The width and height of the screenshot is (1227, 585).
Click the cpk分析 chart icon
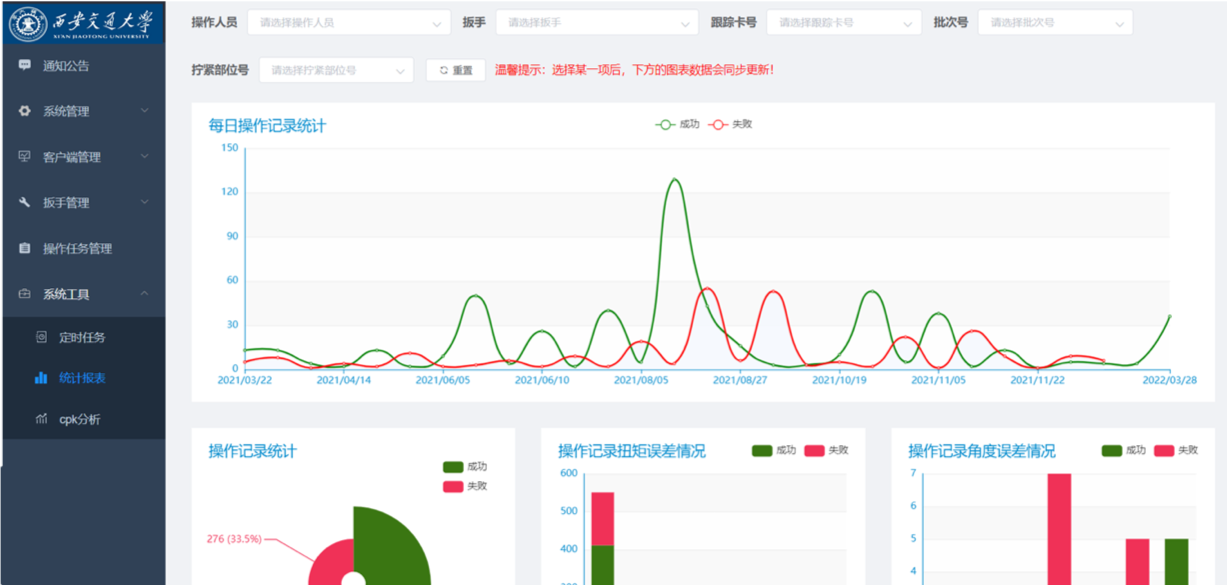pyautogui.click(x=41, y=419)
